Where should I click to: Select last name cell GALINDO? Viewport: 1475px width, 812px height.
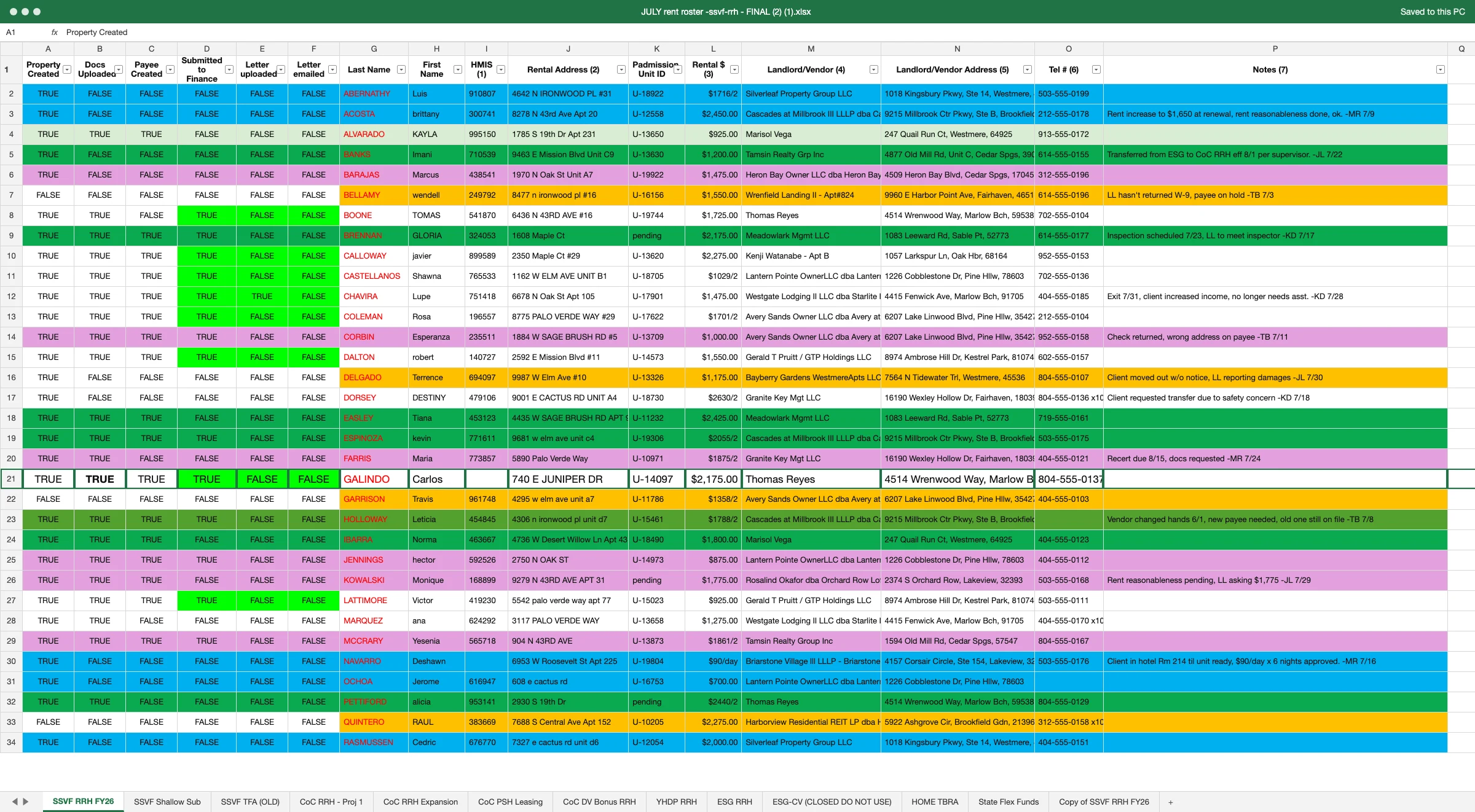374,479
